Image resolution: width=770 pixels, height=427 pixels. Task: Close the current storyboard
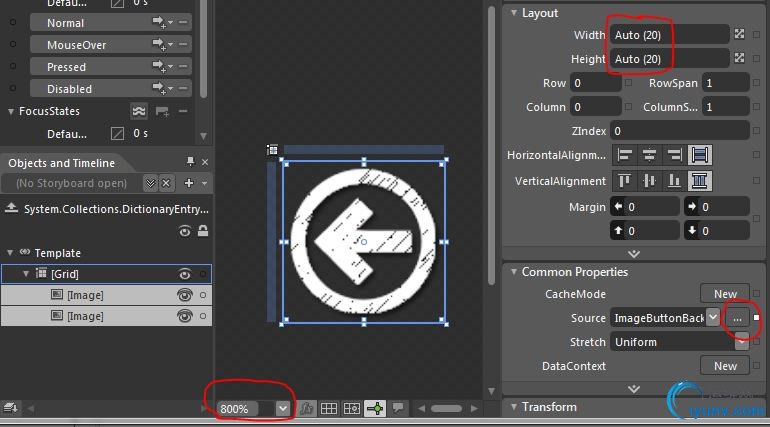tap(166, 183)
